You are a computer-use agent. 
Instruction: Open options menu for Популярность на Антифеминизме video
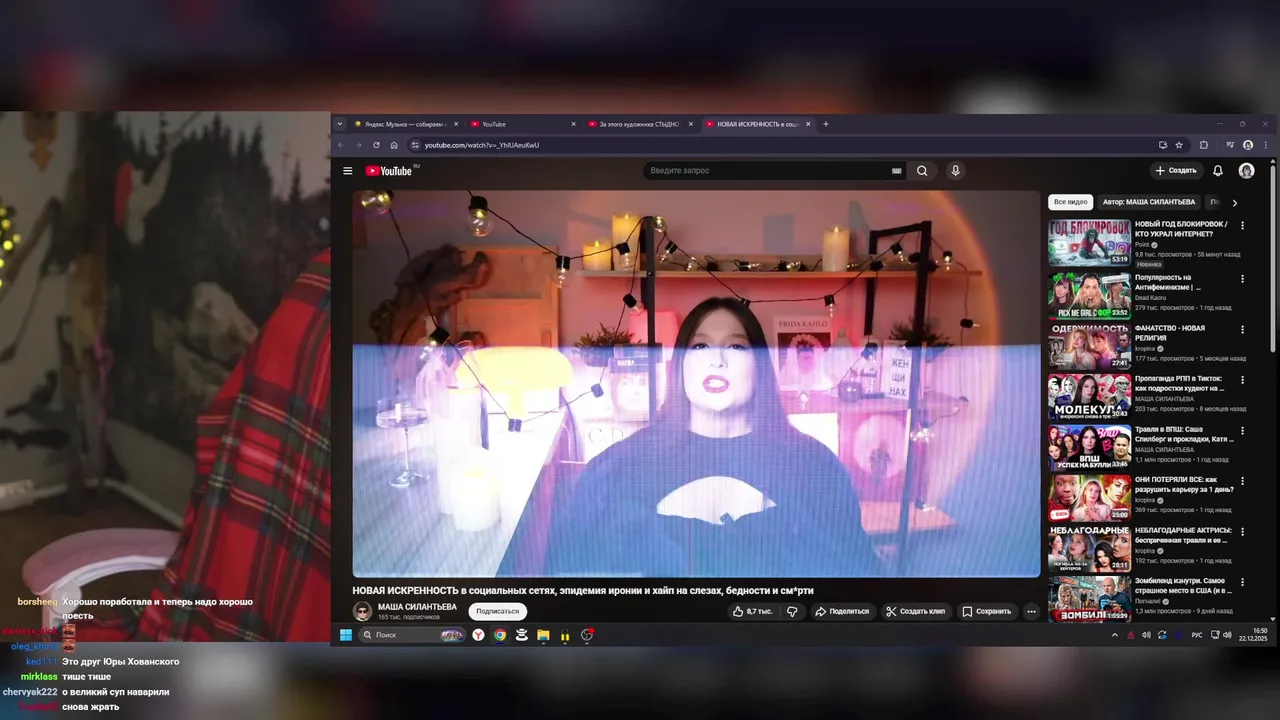click(x=1243, y=279)
